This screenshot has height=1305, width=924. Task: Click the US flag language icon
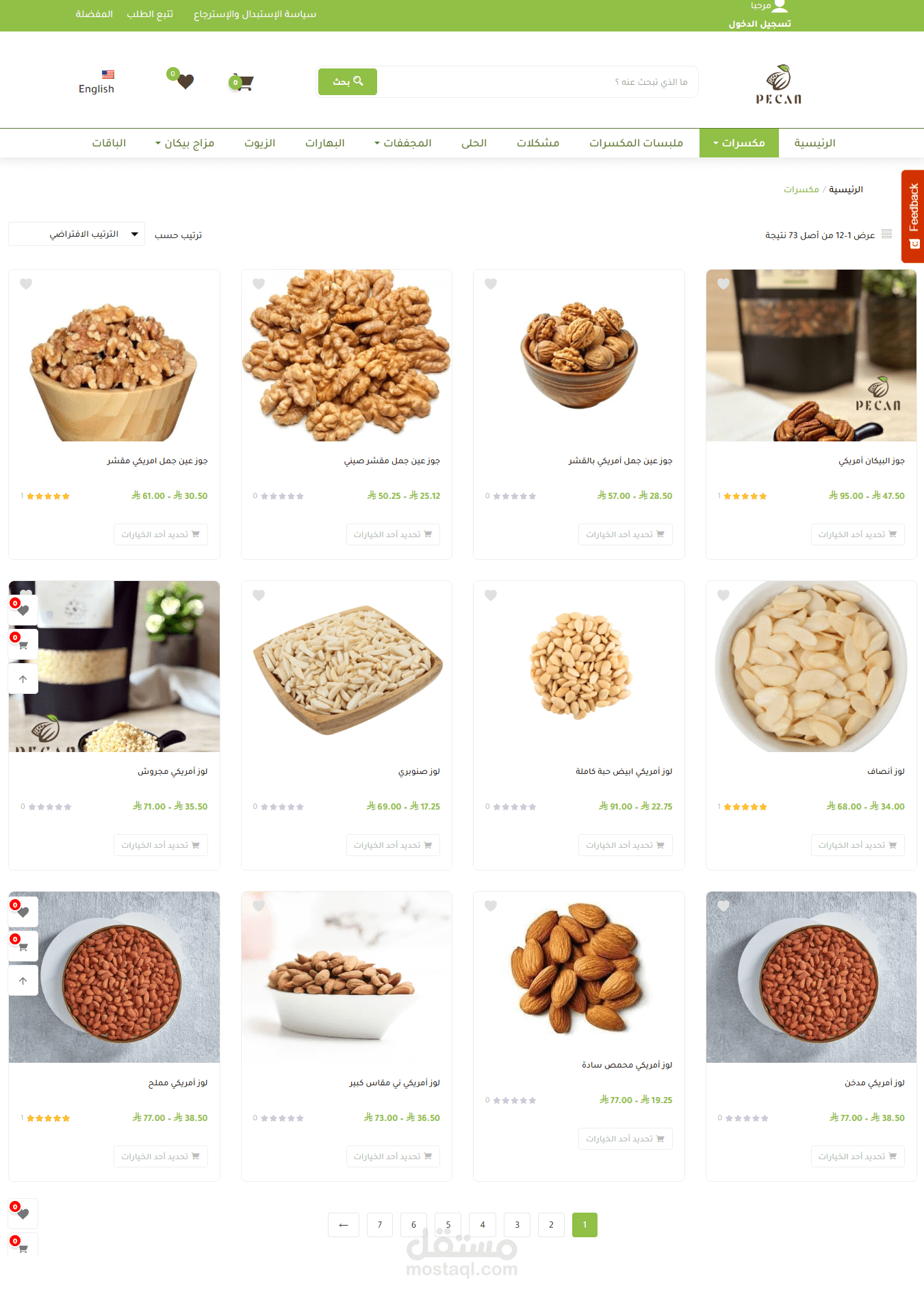click(x=108, y=75)
